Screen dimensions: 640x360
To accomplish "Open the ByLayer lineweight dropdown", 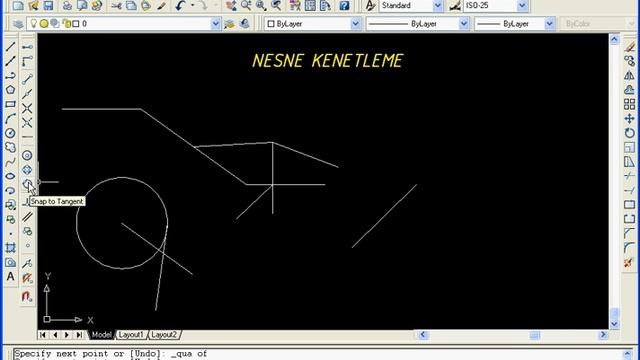I will (x=549, y=24).
